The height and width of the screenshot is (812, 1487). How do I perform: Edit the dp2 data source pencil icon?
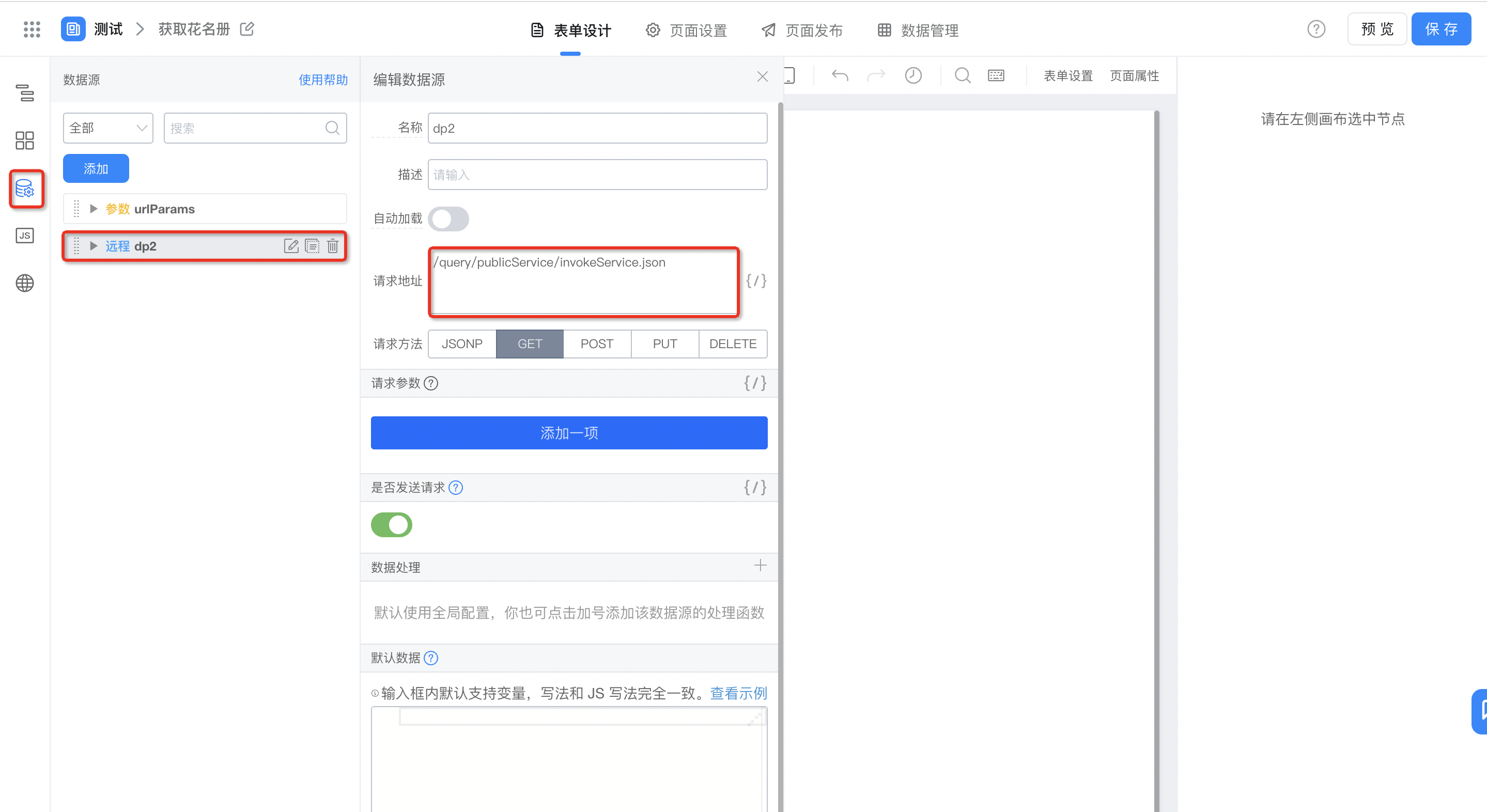pos(291,246)
